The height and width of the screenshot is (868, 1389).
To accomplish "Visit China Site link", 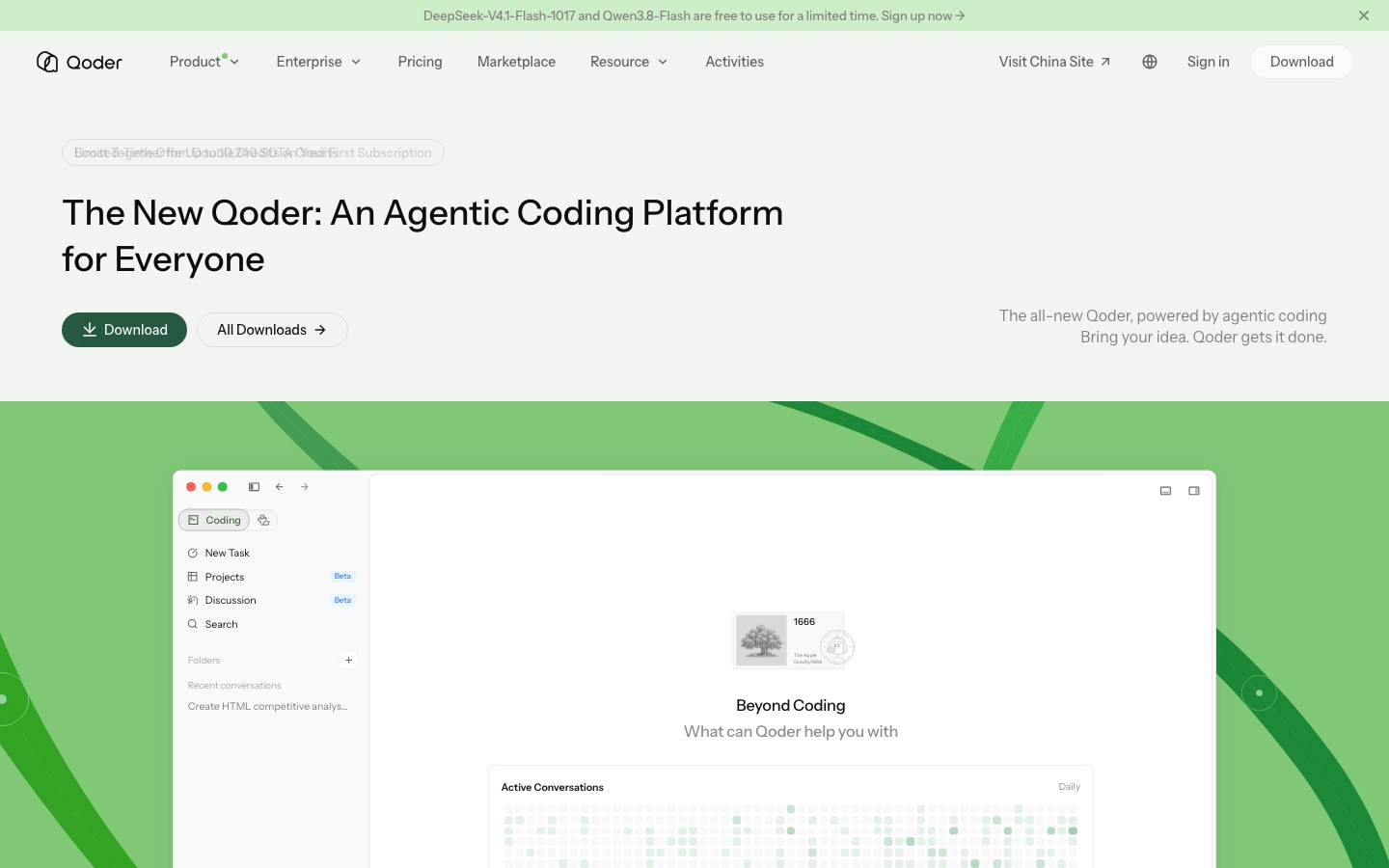I will click(x=1054, y=62).
